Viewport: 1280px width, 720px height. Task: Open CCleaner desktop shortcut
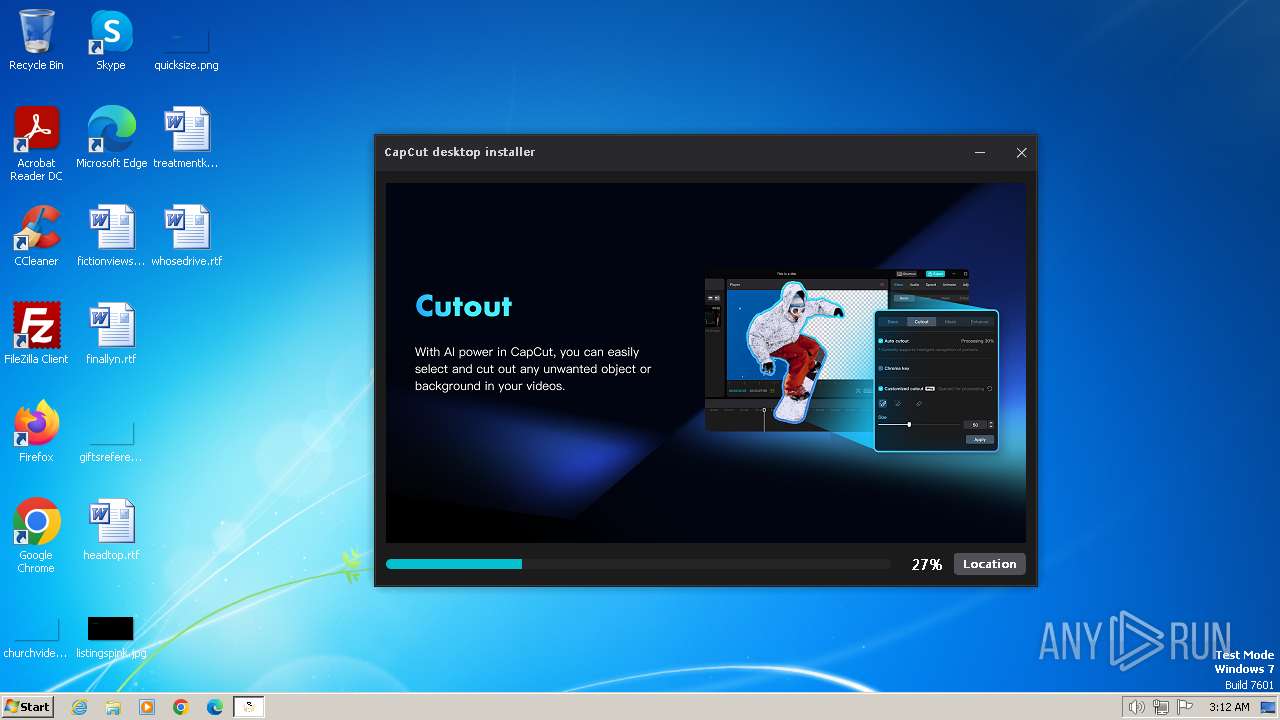click(x=36, y=235)
